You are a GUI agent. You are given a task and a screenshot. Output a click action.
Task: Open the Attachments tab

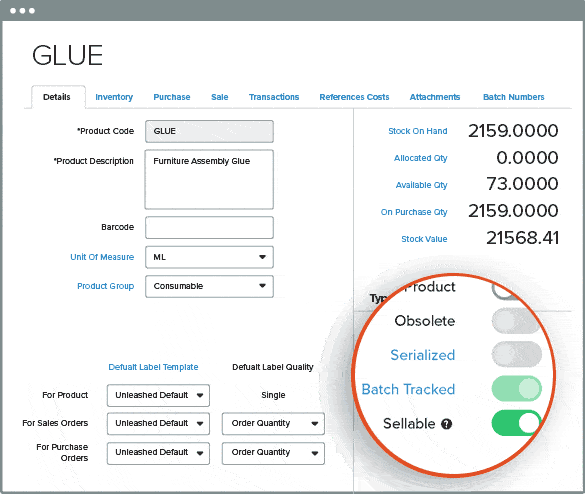[x=435, y=97]
